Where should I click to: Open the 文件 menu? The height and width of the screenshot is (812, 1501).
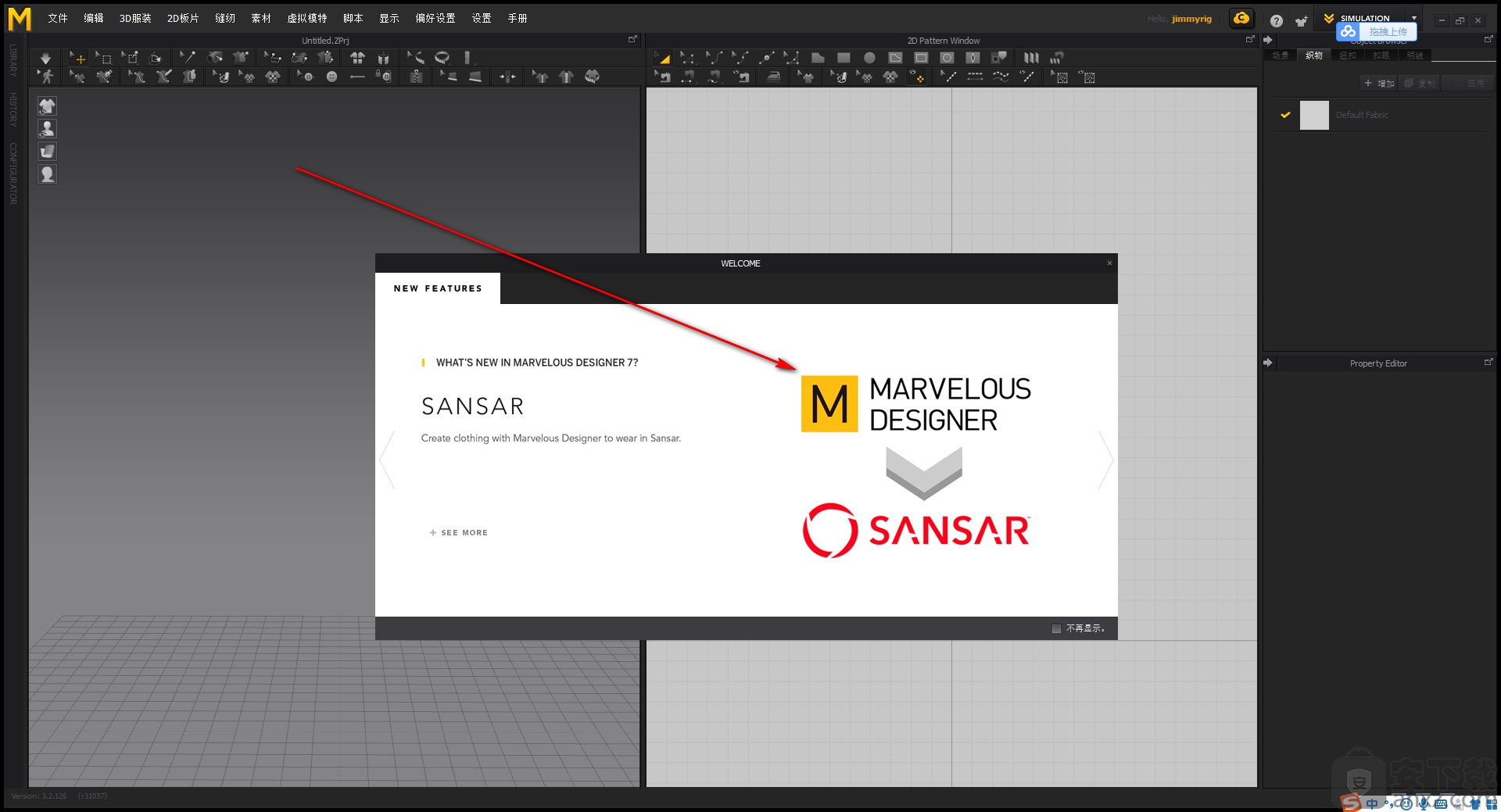pos(58,18)
